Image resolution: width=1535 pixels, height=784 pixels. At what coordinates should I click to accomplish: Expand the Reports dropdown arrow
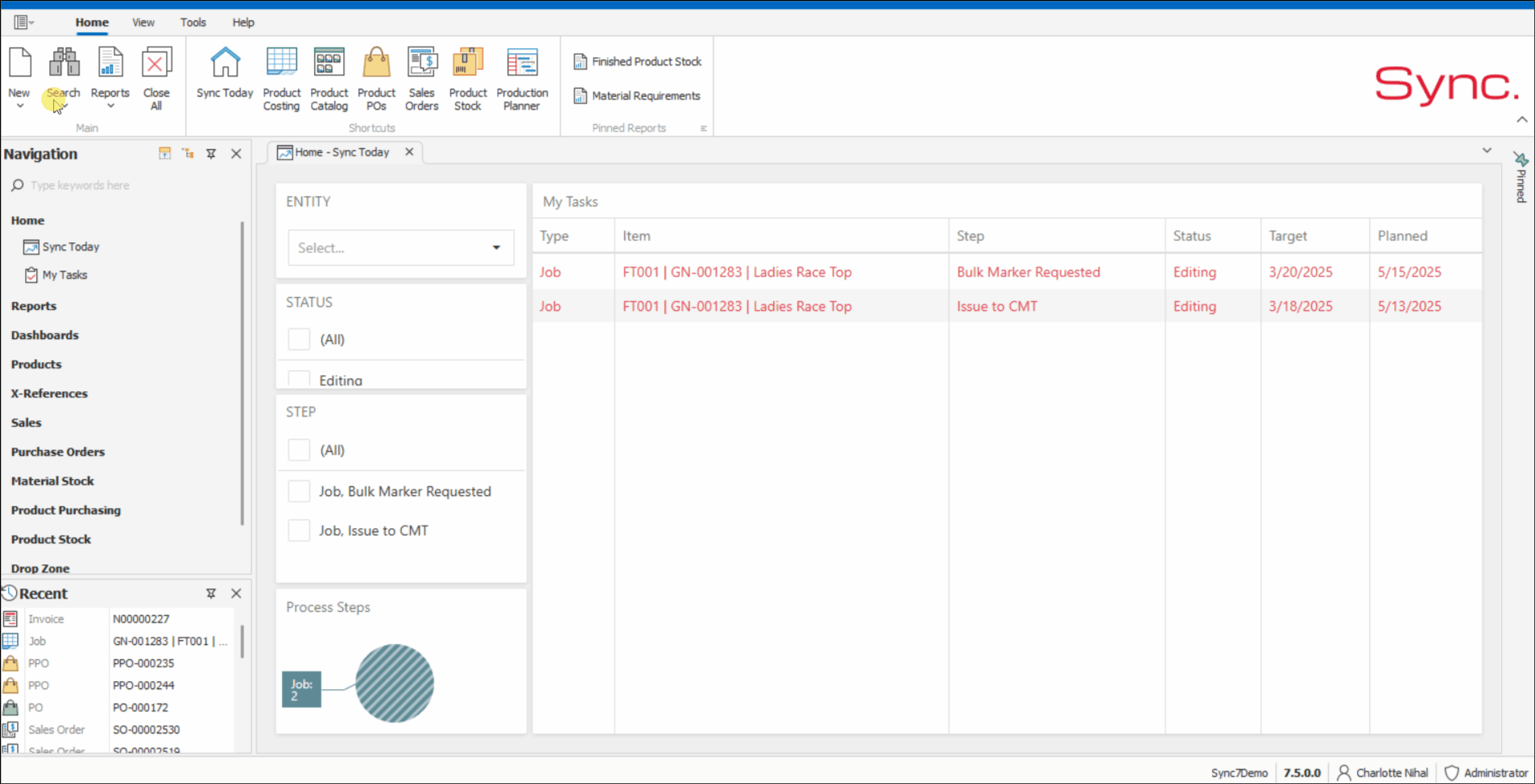coord(110,105)
